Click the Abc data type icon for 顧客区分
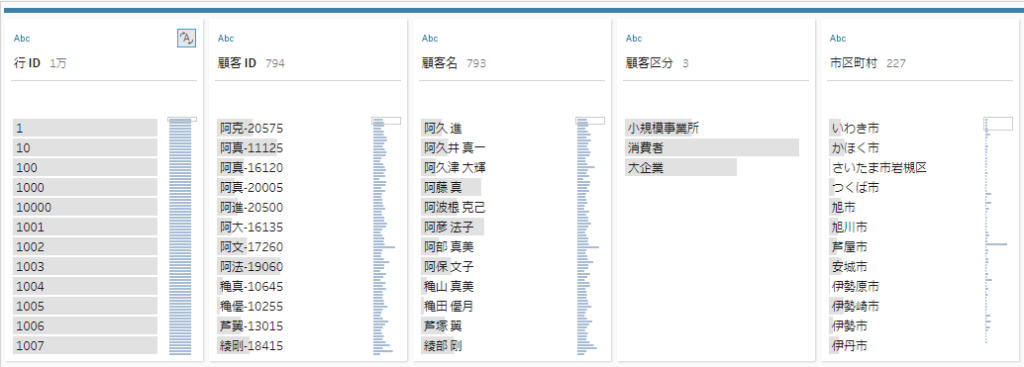Viewport: 1024px width, 367px height. pyautogui.click(x=633, y=39)
